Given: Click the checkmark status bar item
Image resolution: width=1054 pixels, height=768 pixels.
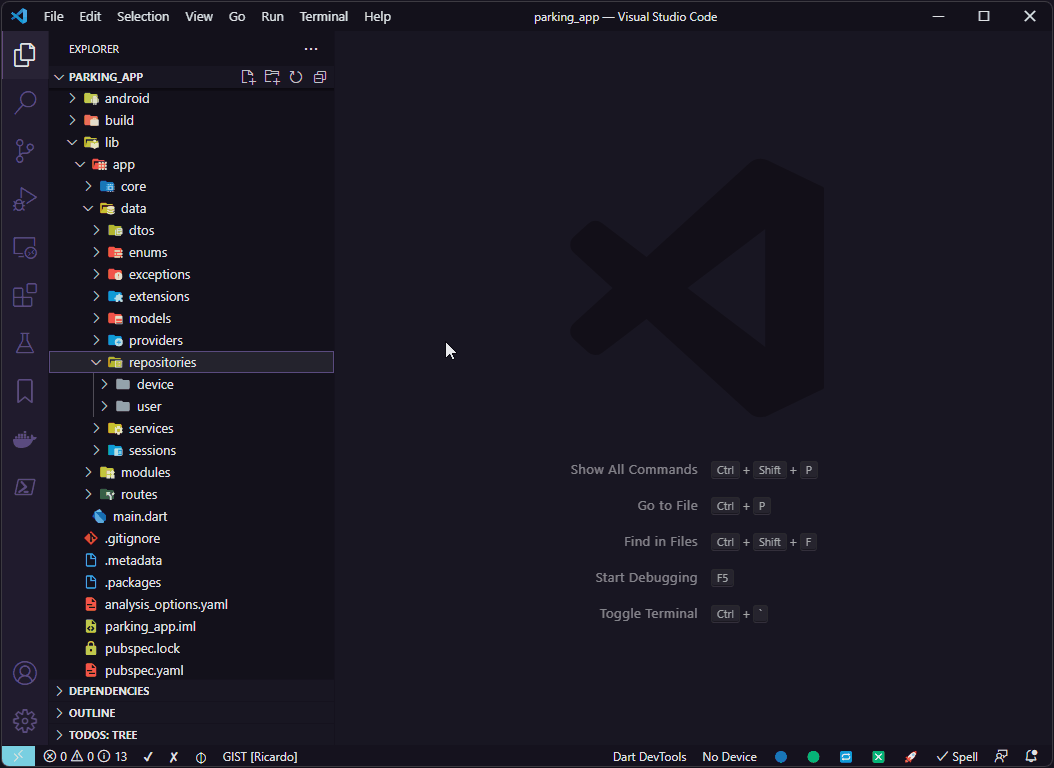Looking at the screenshot, I should click(x=148, y=757).
